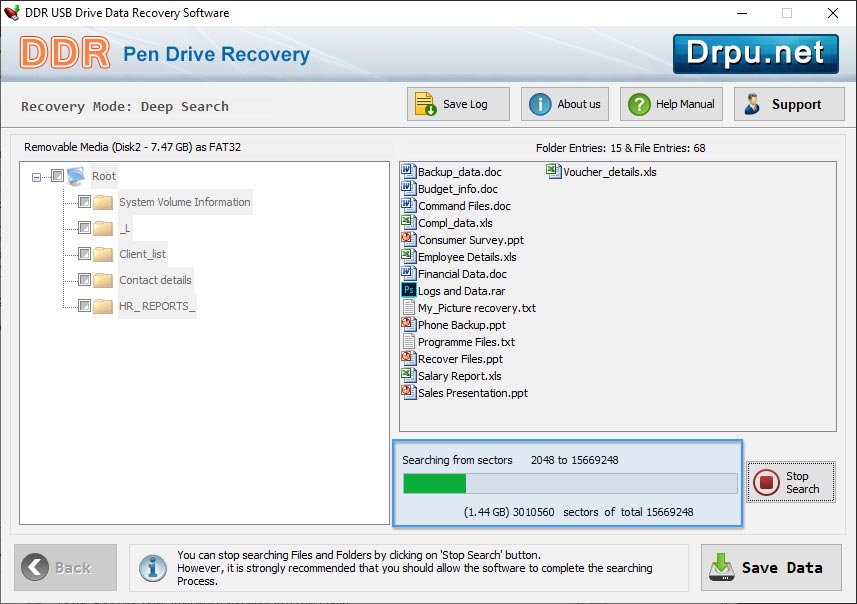Screen dimensions: 857x604
Task: Select the Root tree label
Action: [x=104, y=176]
